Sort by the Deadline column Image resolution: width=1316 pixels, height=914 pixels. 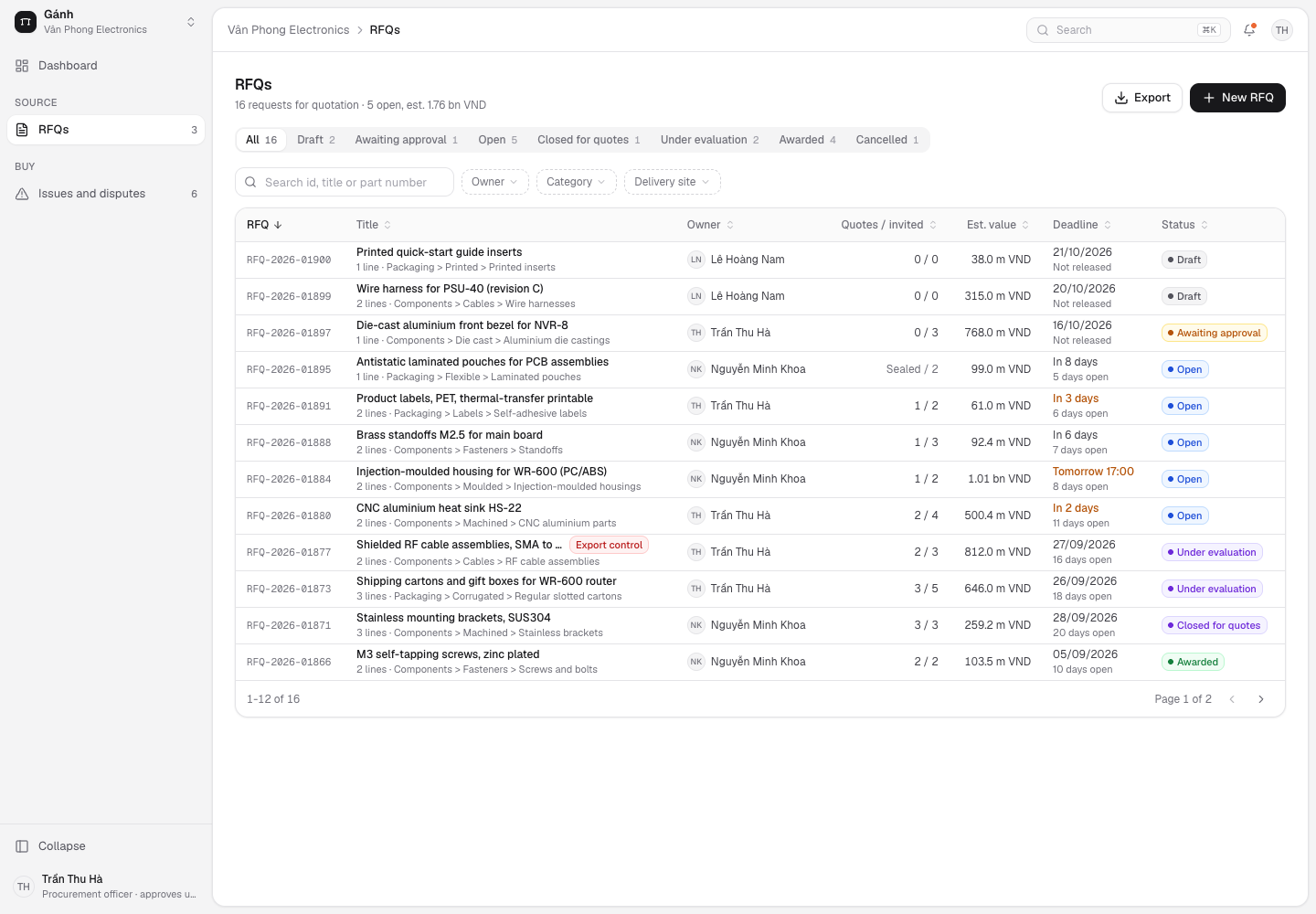tap(1082, 225)
